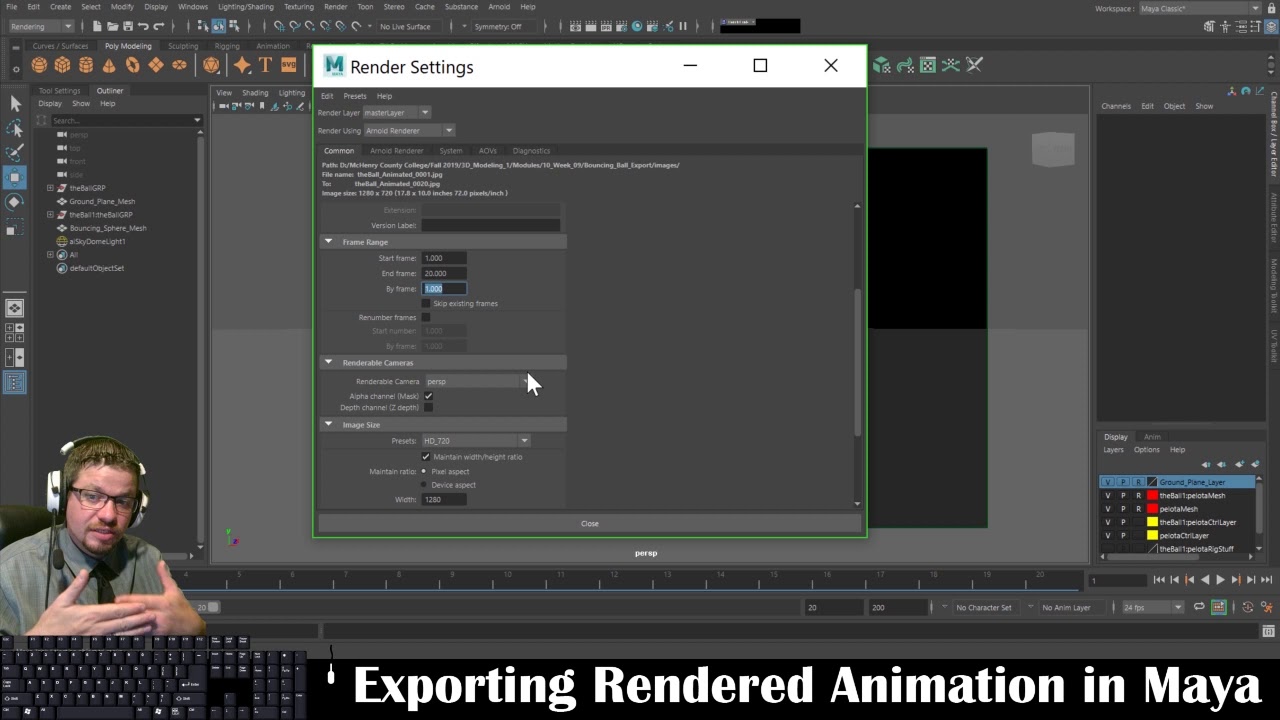Toggle Maintain width/height ratio checkbox
Screen dimensions: 1280x720
pos(426,456)
